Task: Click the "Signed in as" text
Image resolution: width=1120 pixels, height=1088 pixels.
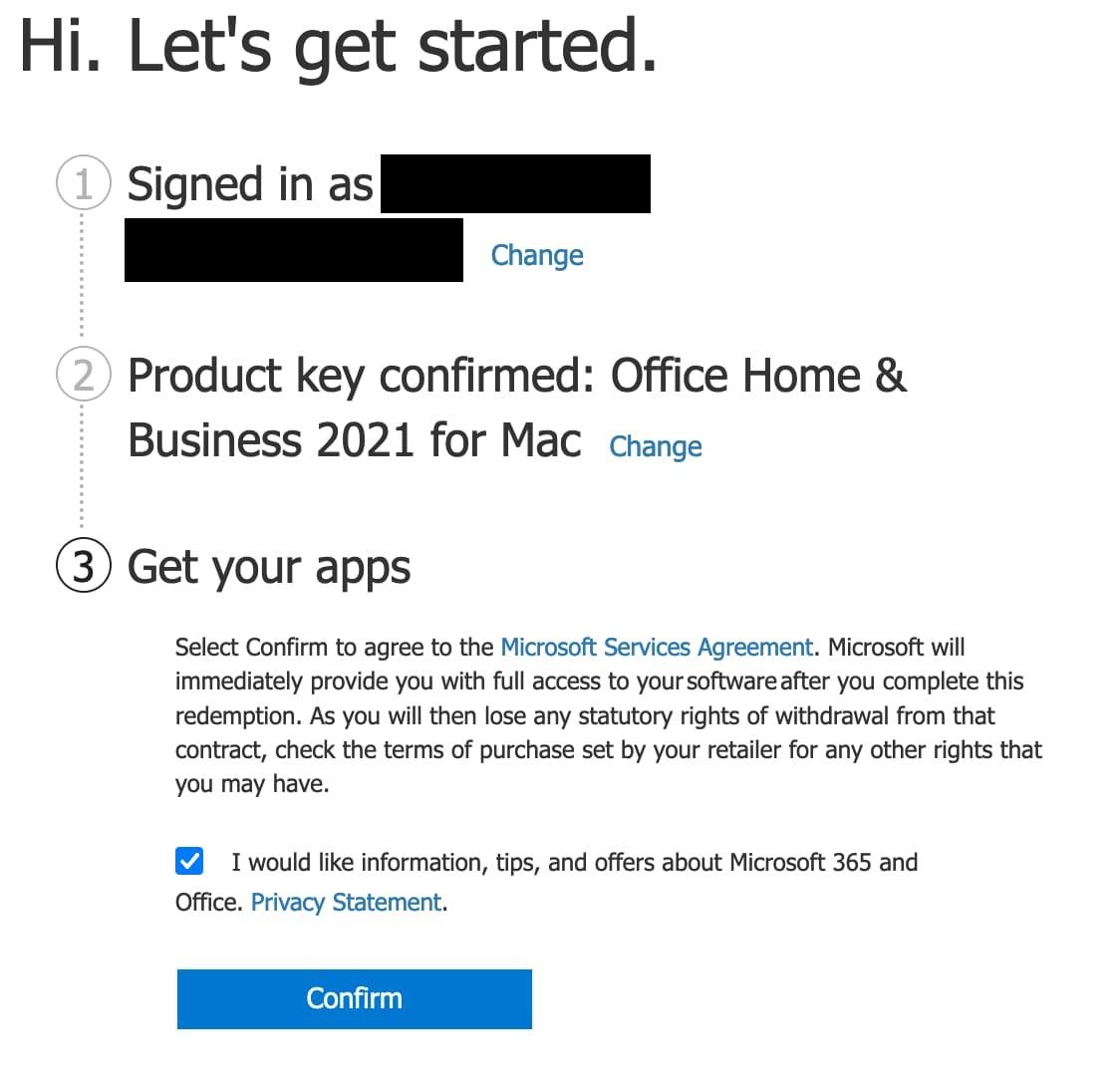Action: 250,185
